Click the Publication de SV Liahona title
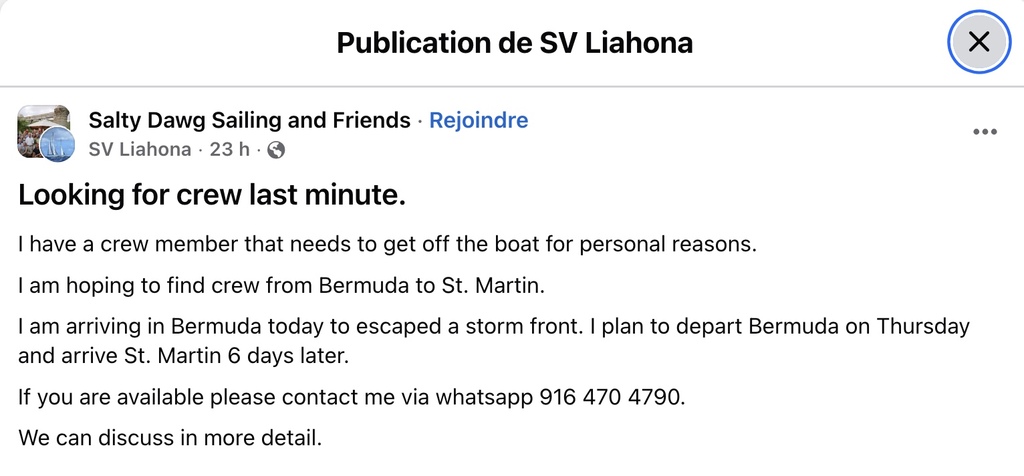 514,43
